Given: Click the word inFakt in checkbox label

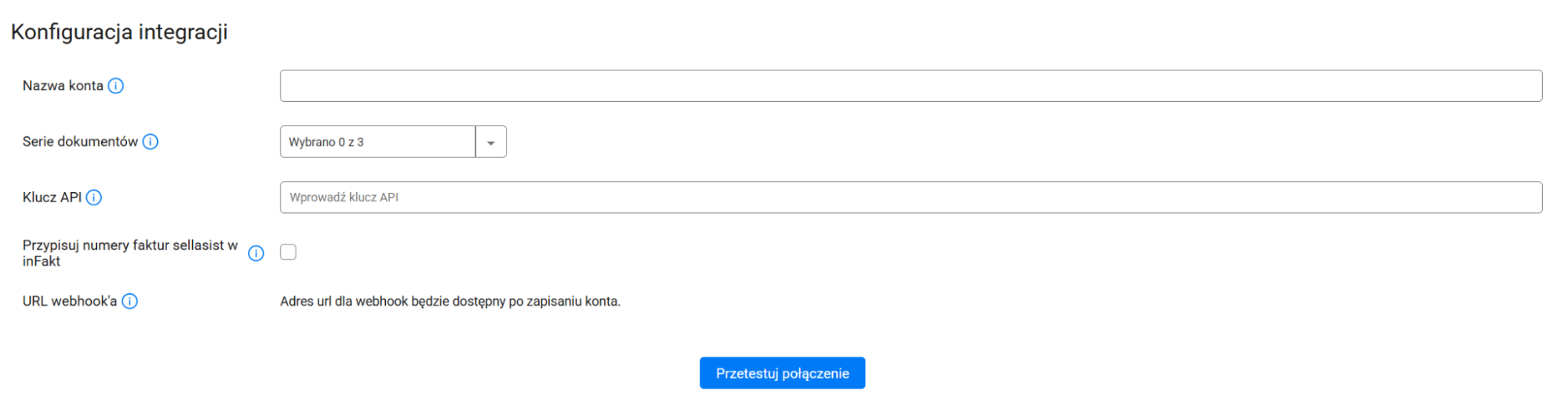Looking at the screenshot, I should click(42, 262).
